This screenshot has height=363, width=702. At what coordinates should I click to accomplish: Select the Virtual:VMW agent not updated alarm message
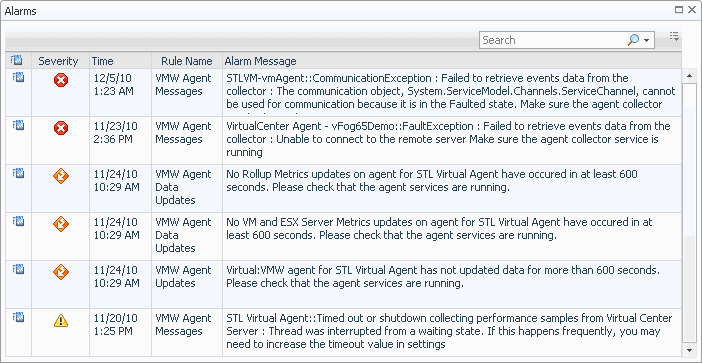[443, 277]
